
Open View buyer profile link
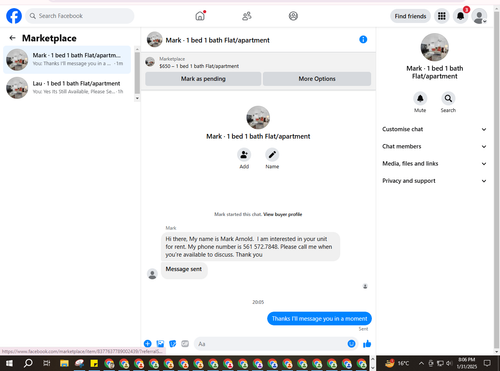click(283, 214)
